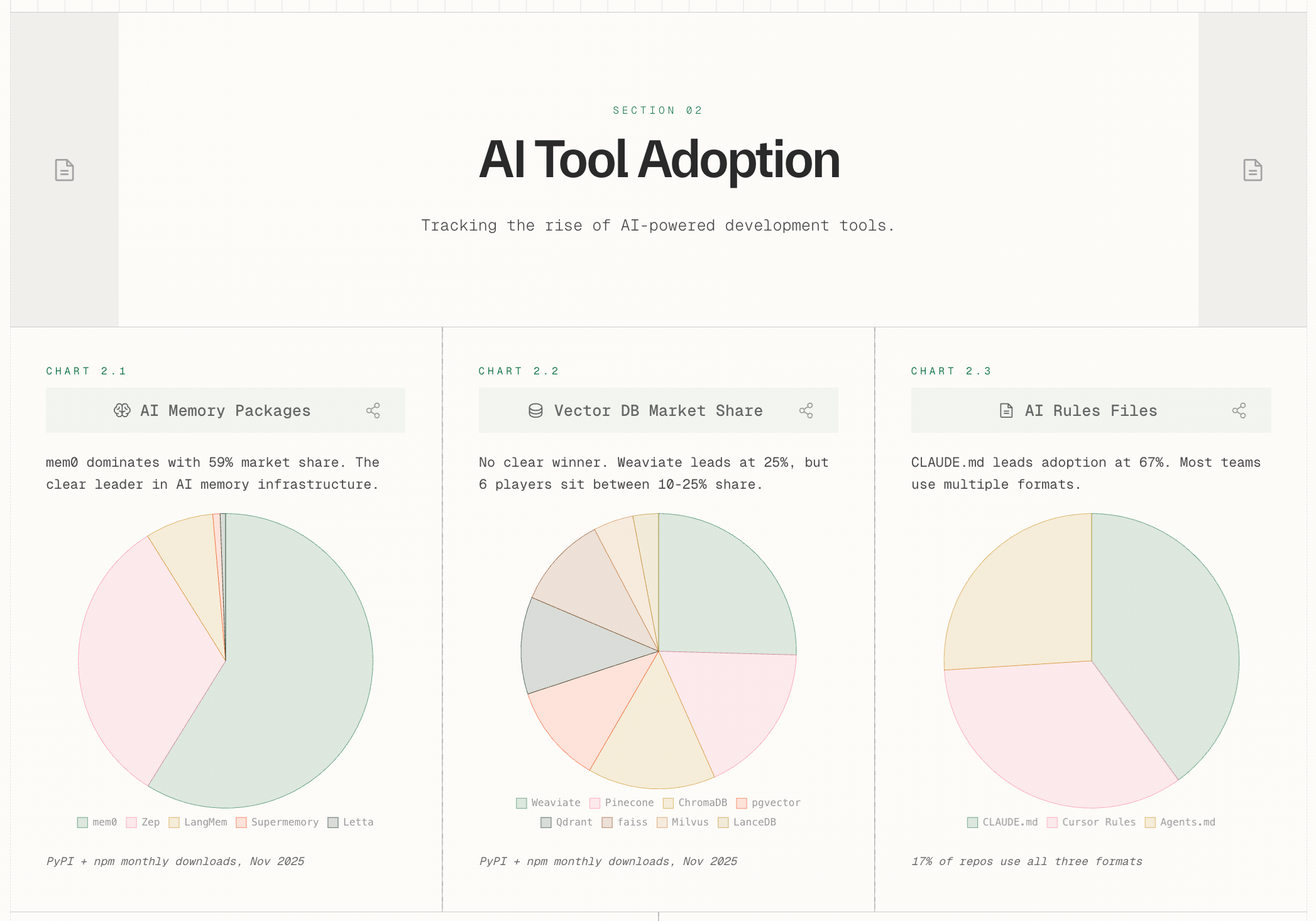Click the database icon beside Vector DB
This screenshot has height=921, width=1316.
pos(535,411)
